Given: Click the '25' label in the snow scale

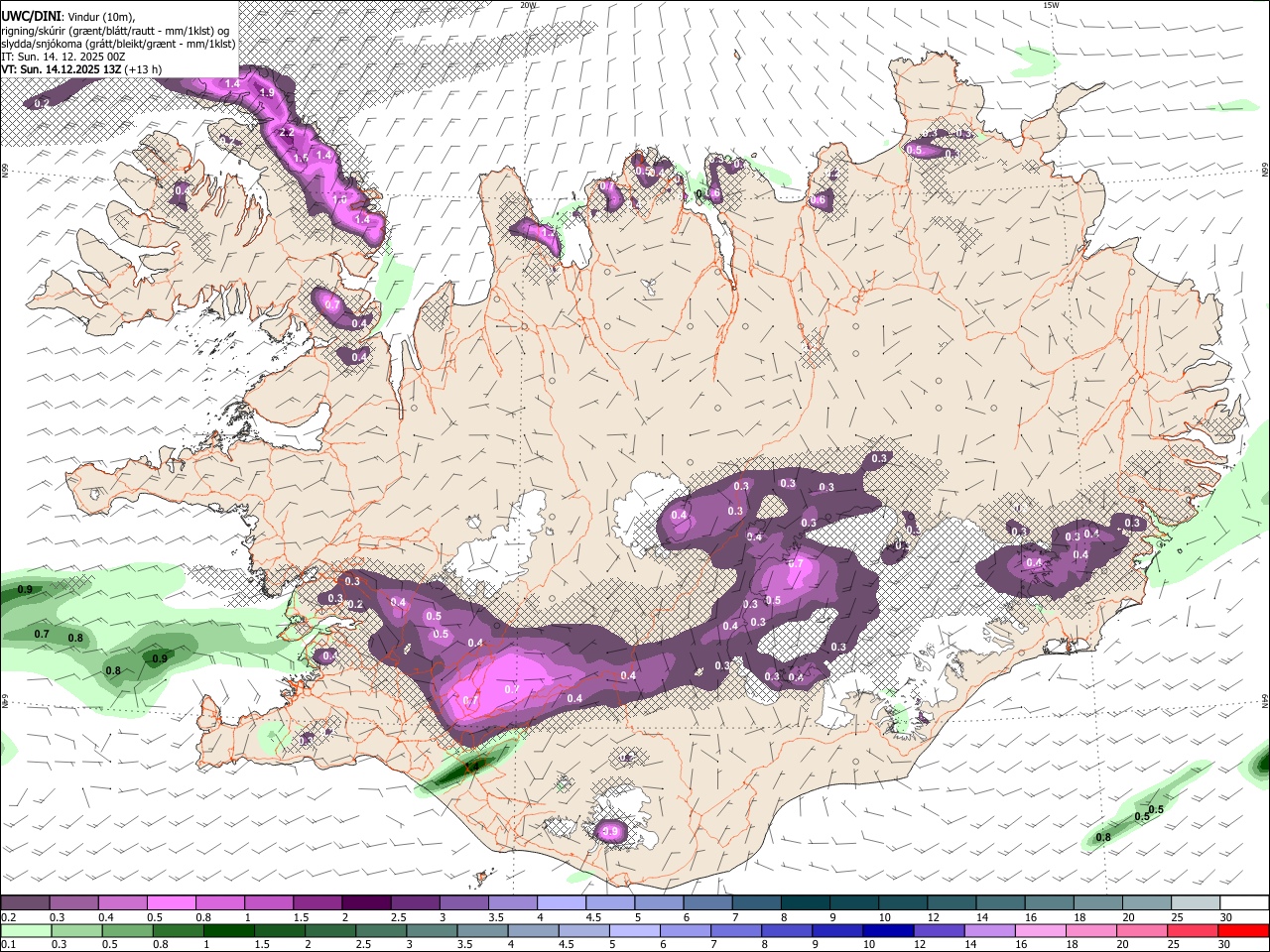Looking at the screenshot, I should (1177, 917).
